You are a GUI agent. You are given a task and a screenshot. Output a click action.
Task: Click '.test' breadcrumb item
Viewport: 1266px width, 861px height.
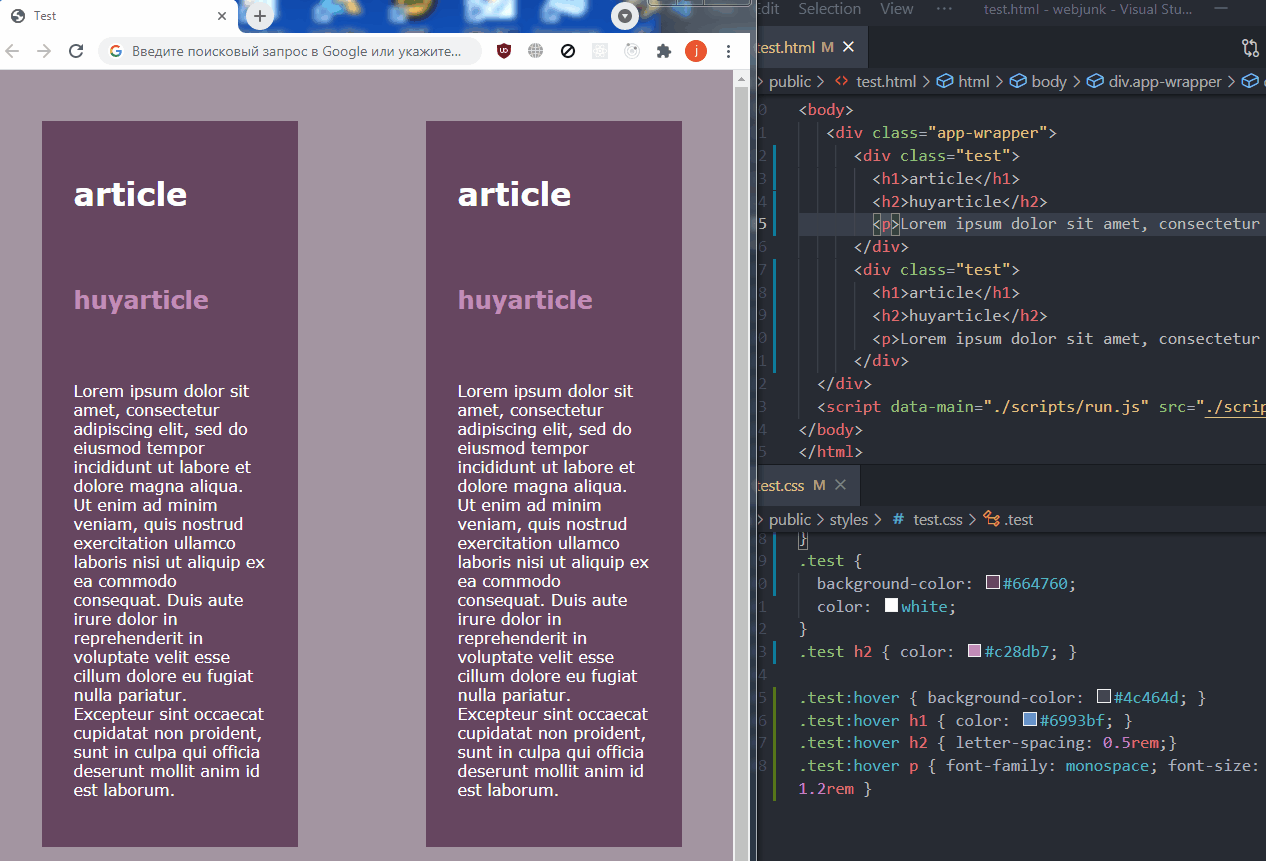click(x=1008, y=520)
